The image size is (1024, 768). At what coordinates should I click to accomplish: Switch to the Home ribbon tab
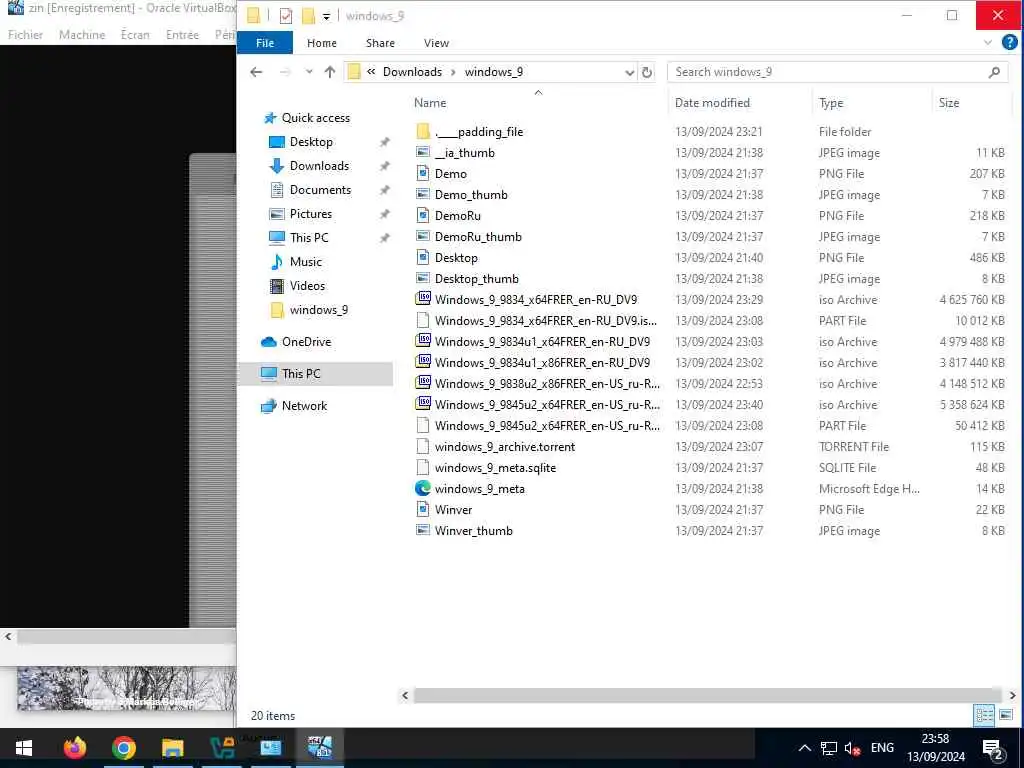[x=321, y=43]
